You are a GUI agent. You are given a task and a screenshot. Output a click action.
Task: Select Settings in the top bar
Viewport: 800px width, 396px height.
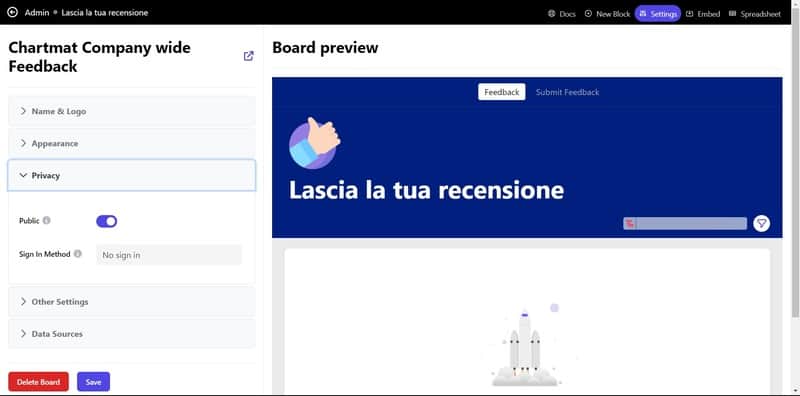tap(658, 14)
